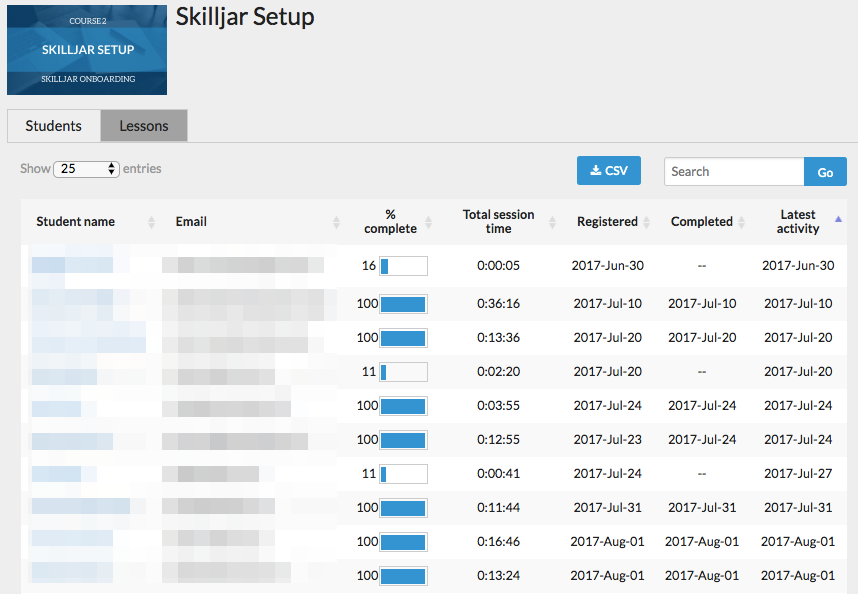Click the 16 percent complete value
The width and height of the screenshot is (858, 594).
tap(368, 266)
